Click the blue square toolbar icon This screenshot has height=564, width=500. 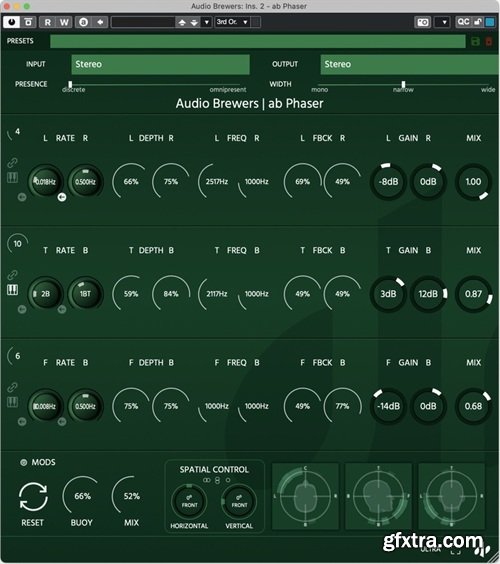[490, 22]
